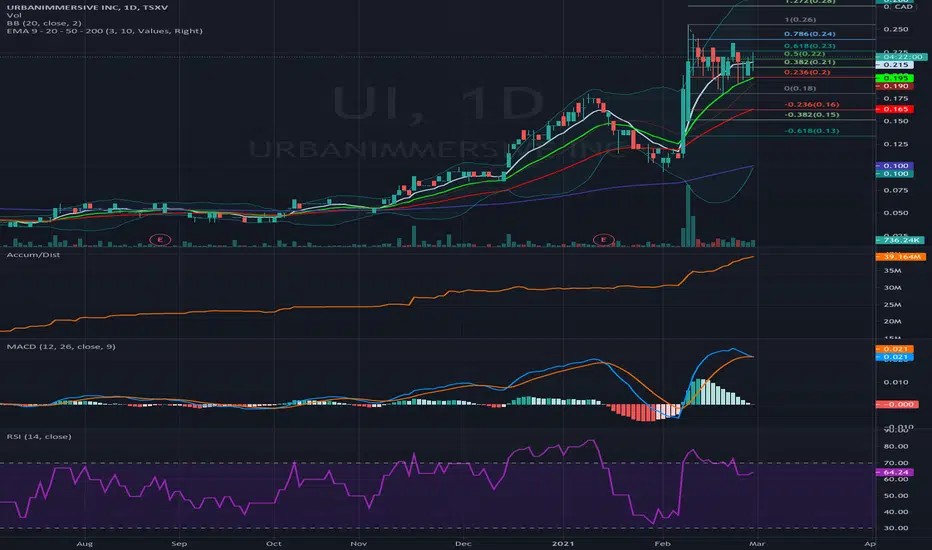Image resolution: width=932 pixels, height=550 pixels.
Task: Click the red 0.165 EMA price label
Action: [x=895, y=109]
